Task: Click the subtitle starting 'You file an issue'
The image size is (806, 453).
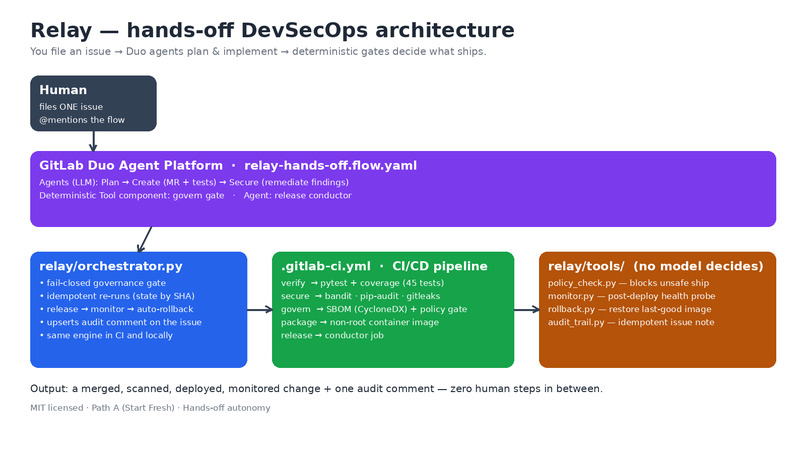Action: point(258,51)
